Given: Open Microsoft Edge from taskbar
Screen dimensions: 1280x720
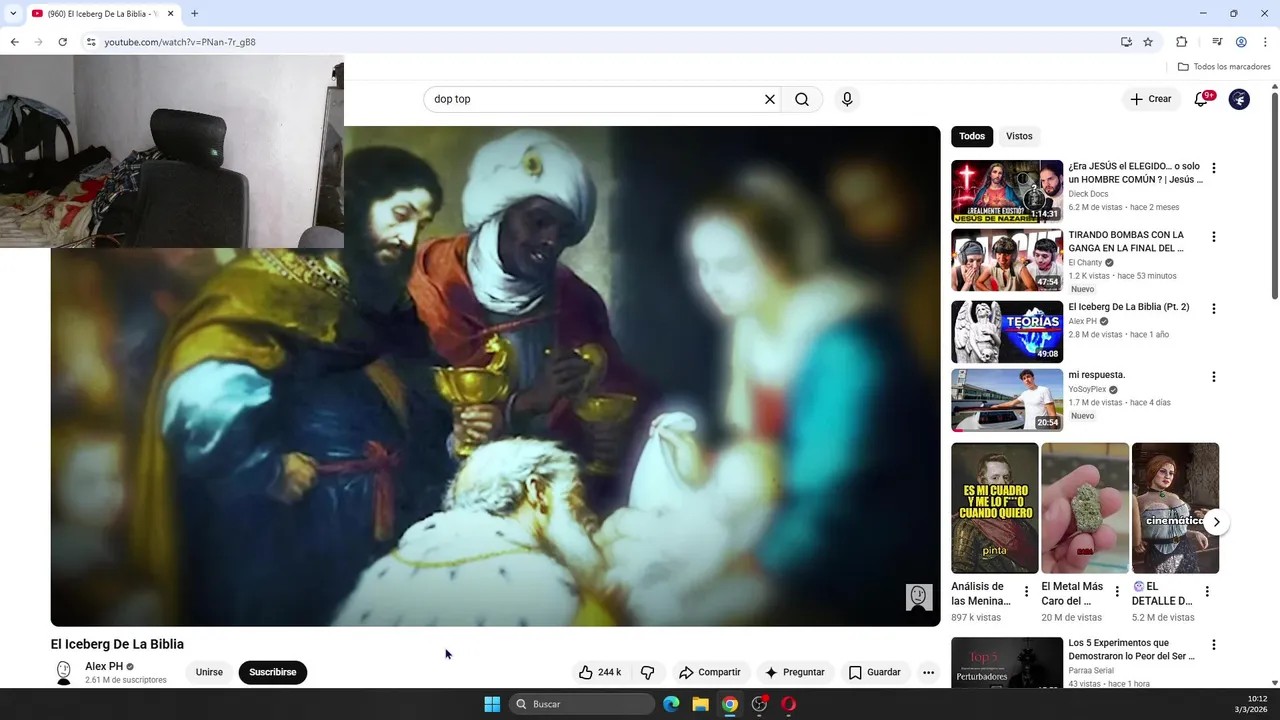Looking at the screenshot, I should pyautogui.click(x=671, y=704).
